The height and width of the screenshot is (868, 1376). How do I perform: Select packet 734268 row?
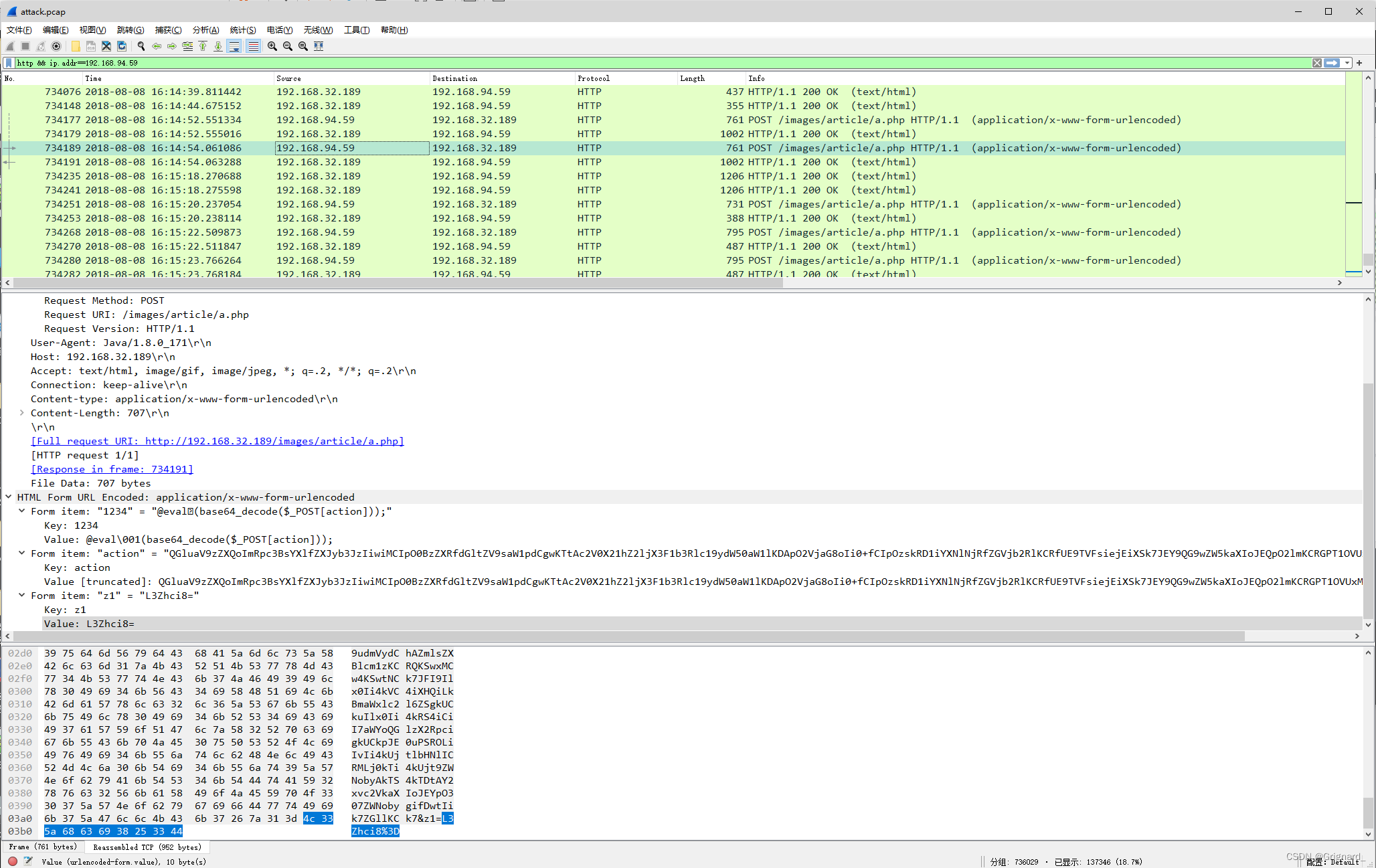(673, 232)
